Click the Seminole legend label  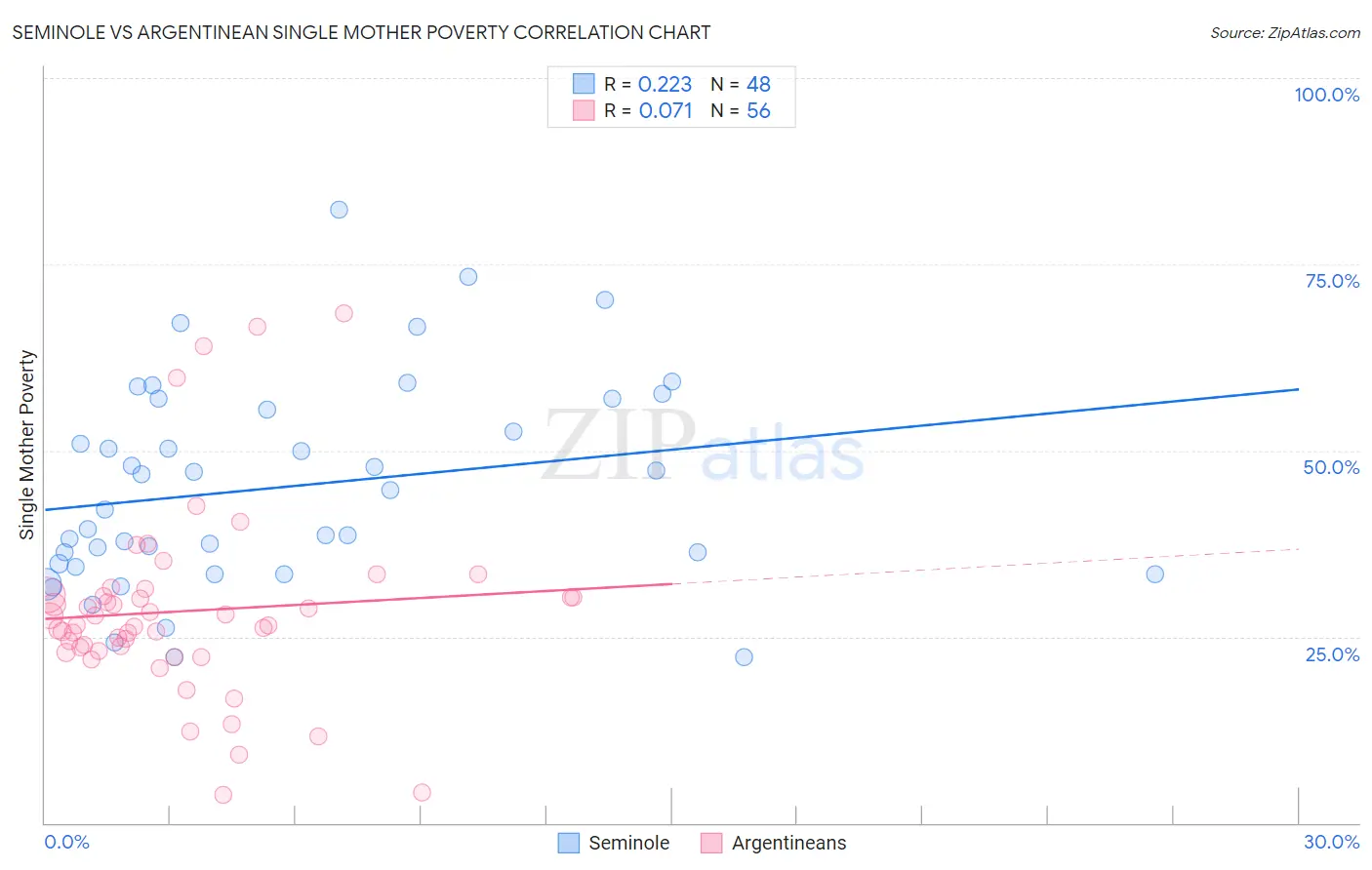click(x=628, y=843)
